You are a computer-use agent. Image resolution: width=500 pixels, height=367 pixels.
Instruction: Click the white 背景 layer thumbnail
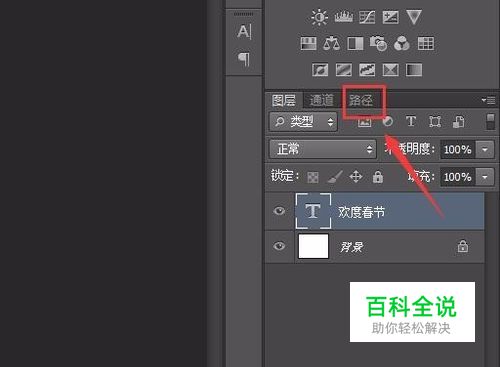click(313, 246)
